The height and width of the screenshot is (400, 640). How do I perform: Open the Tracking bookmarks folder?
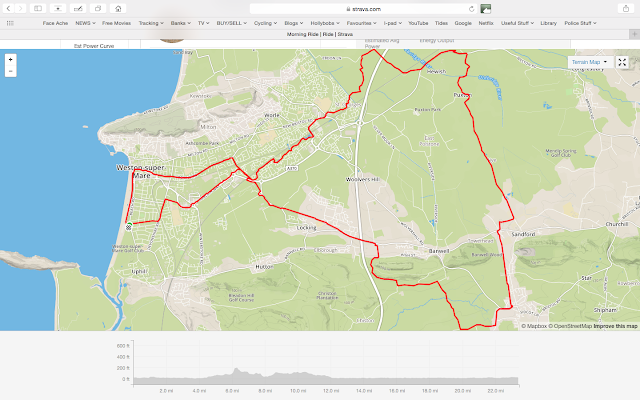[151, 23]
